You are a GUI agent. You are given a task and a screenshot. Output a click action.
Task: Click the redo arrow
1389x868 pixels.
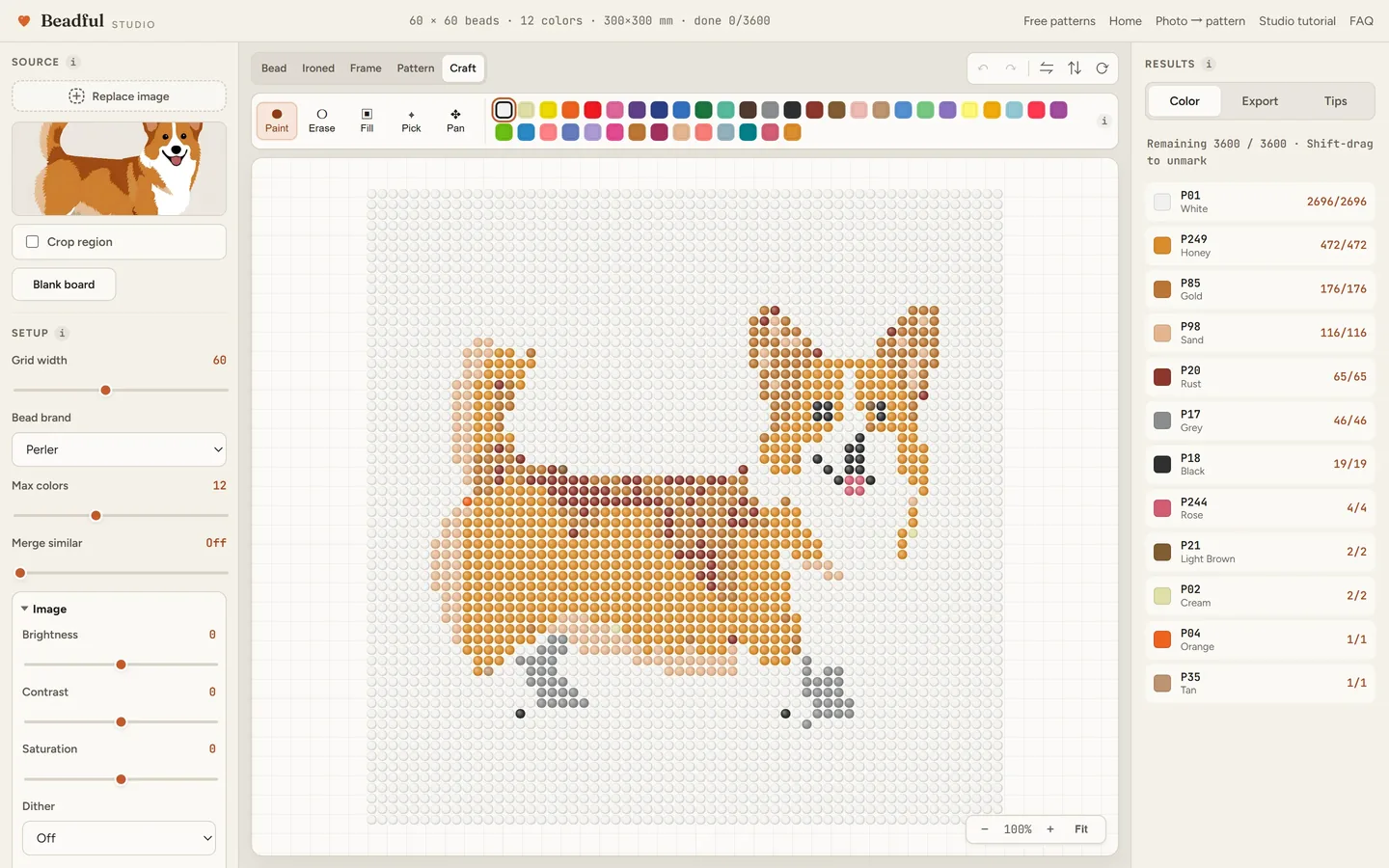pyautogui.click(x=1010, y=68)
